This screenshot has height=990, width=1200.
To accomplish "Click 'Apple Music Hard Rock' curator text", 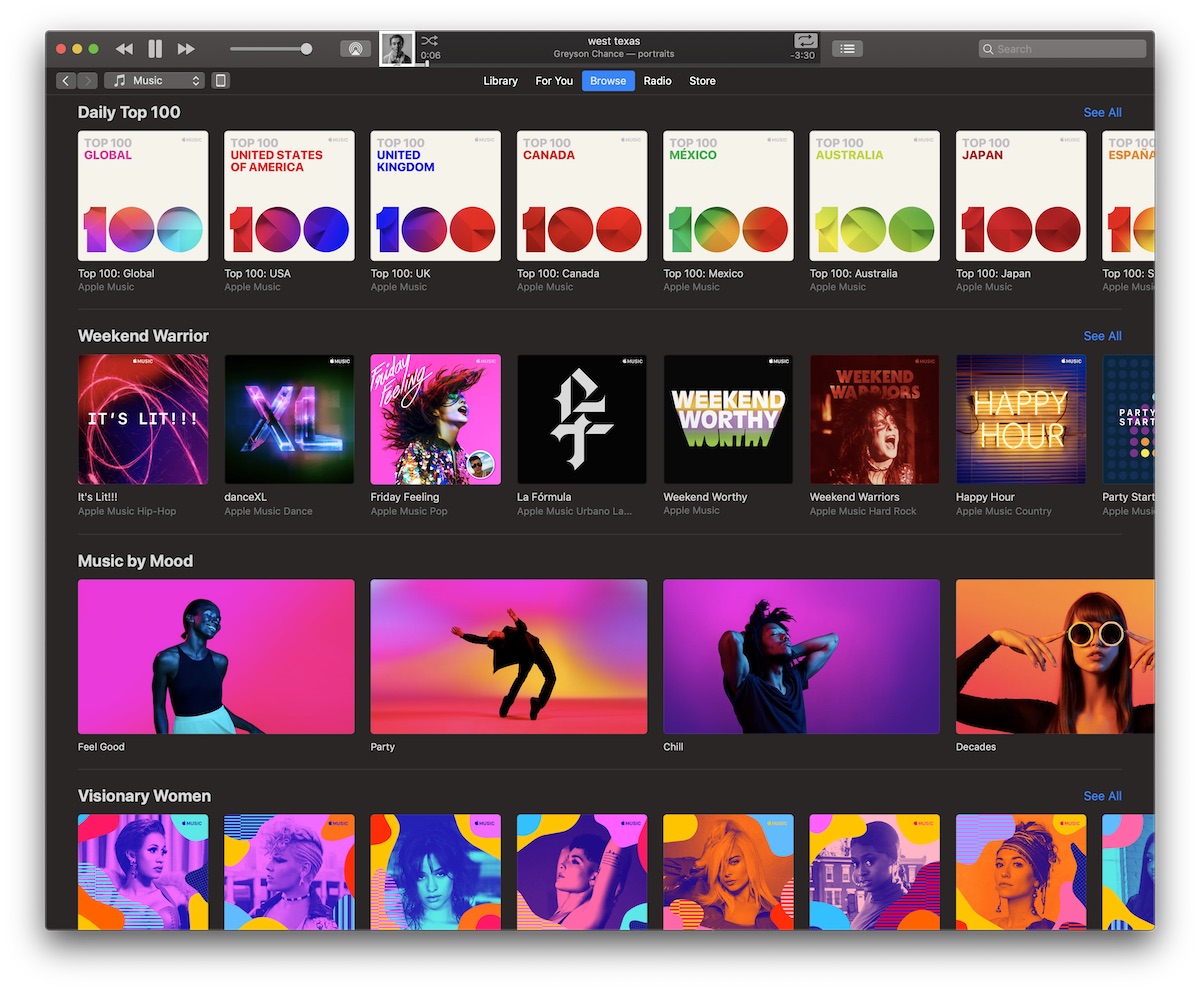I will tap(863, 511).
